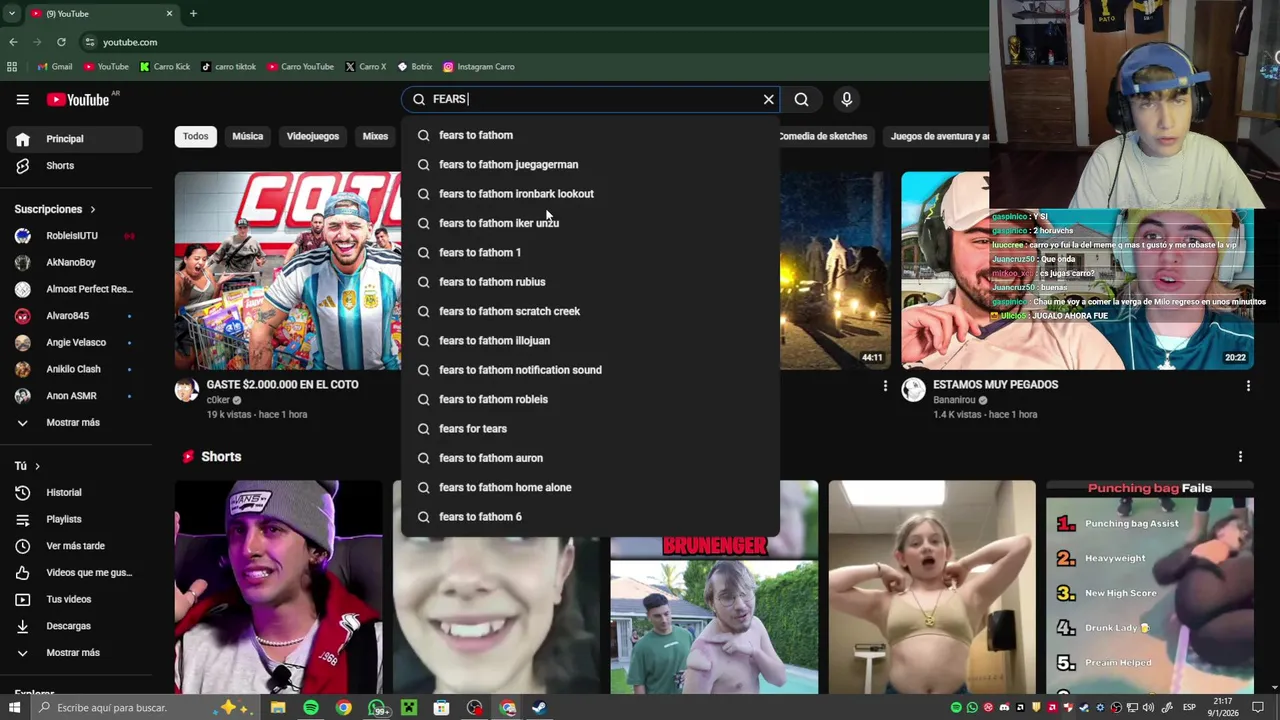The image size is (1280, 720).
Task: Open Anikilo Clash subscription channel
Action: 75,369
